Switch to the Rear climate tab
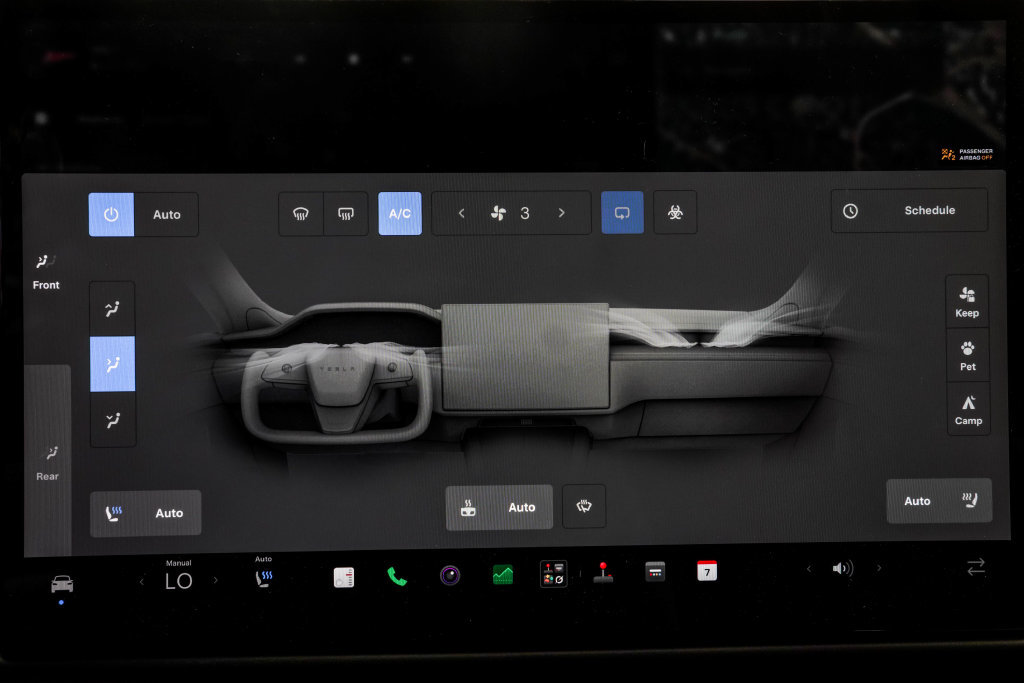1024x683 pixels. coord(47,464)
